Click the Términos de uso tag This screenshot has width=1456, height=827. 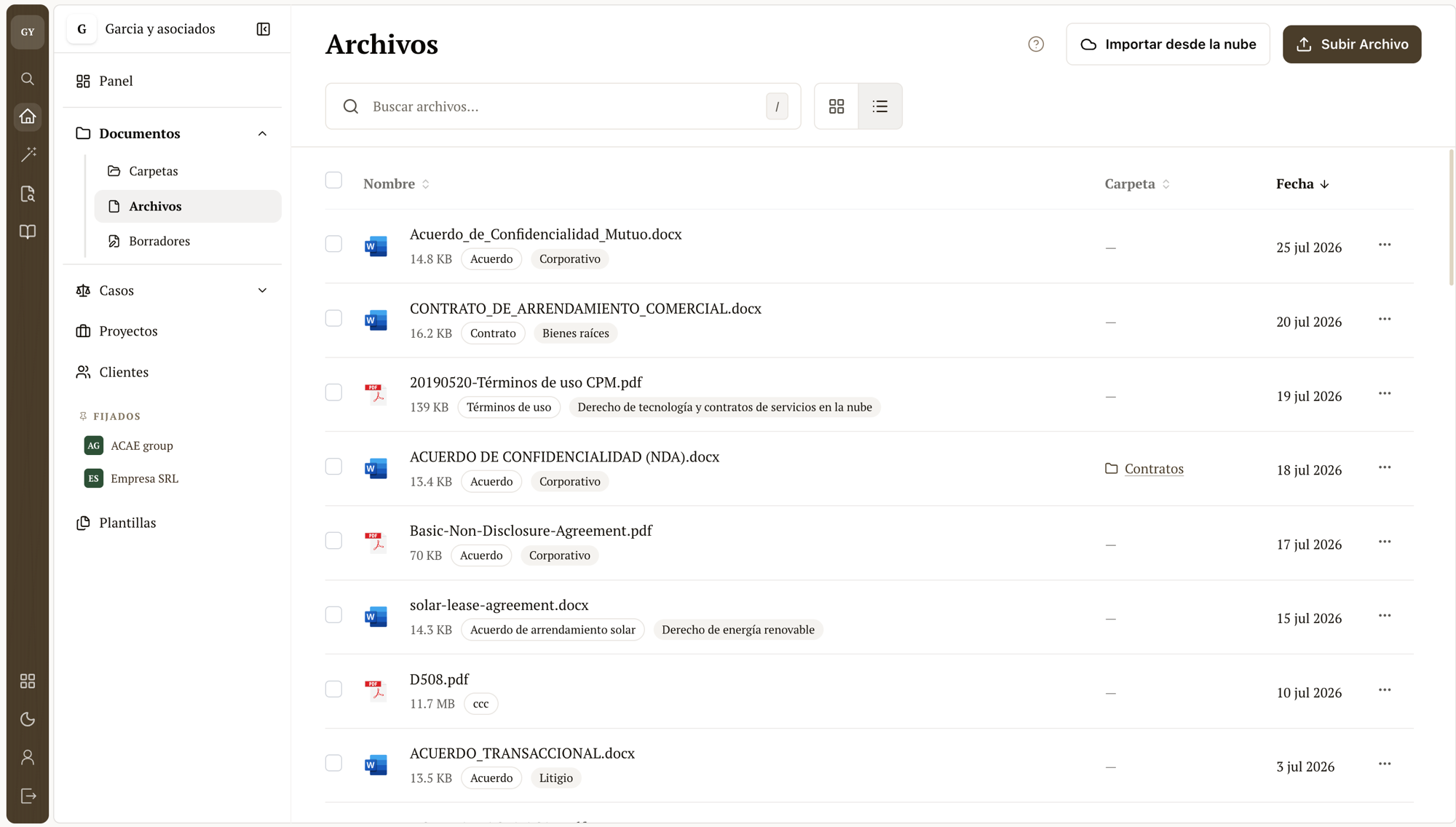coord(509,407)
